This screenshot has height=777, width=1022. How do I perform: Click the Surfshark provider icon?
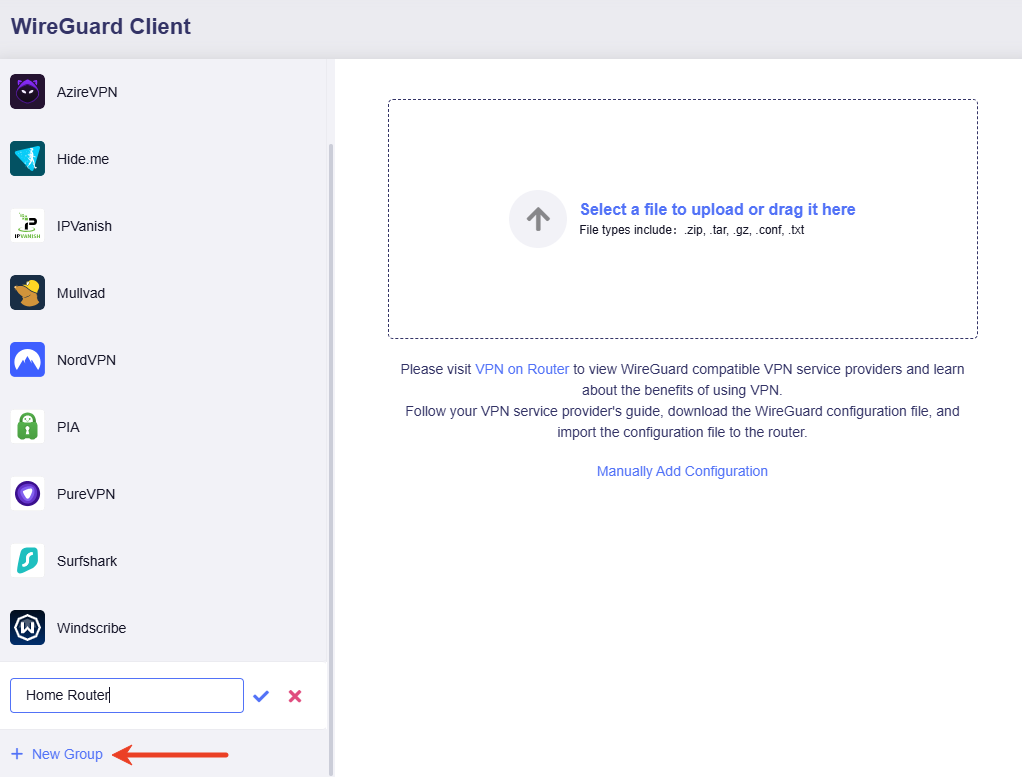pyautogui.click(x=27, y=560)
